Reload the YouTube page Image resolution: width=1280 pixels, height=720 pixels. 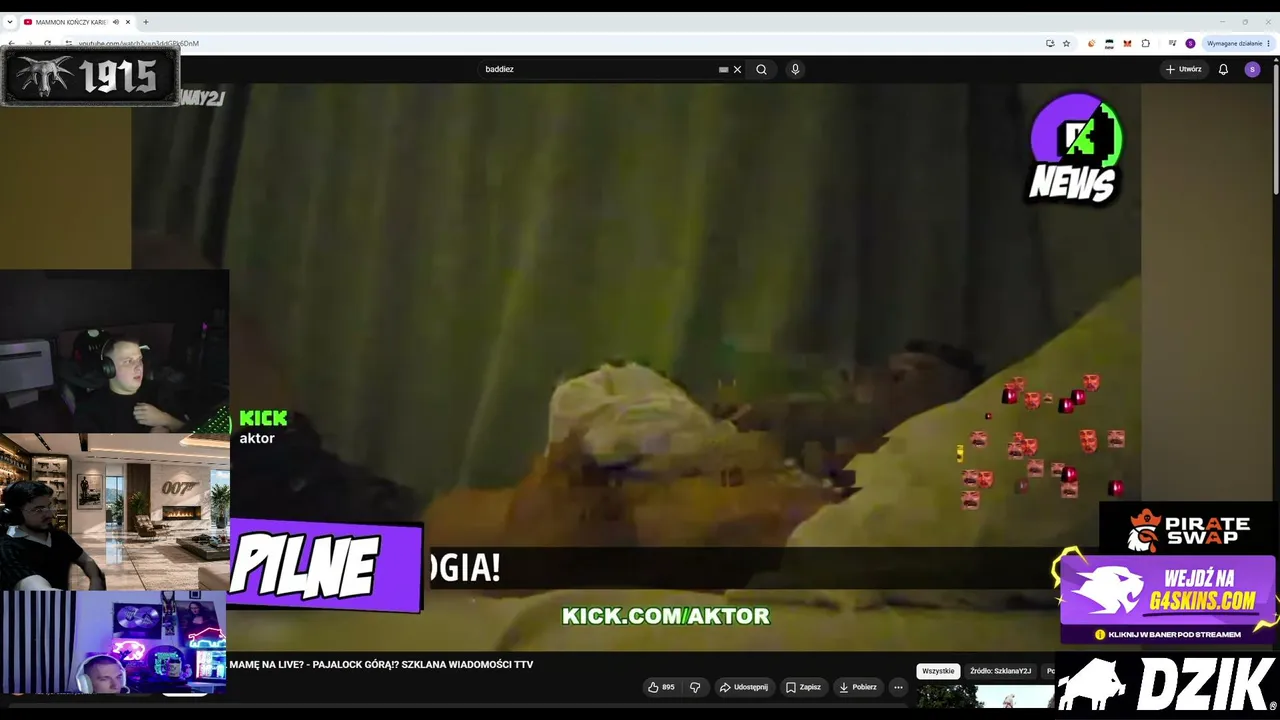(x=47, y=43)
